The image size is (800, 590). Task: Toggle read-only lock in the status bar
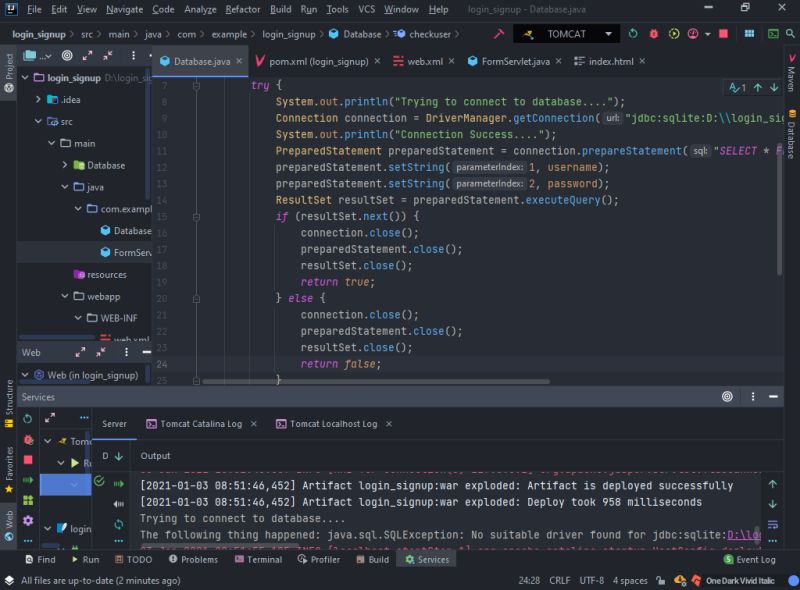[x=661, y=580]
